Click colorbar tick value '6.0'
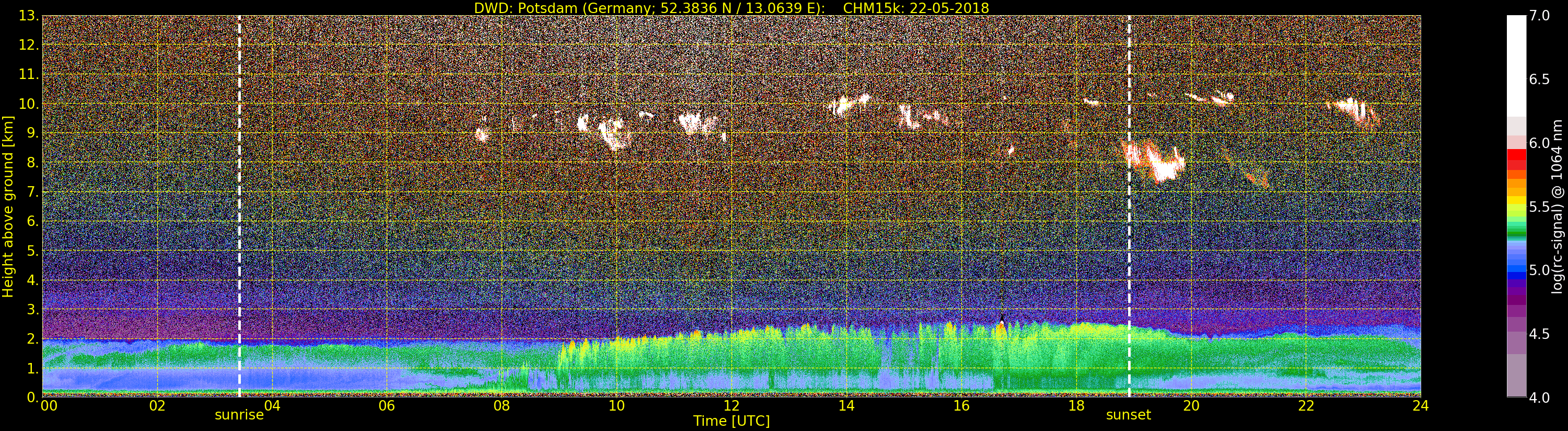The image size is (1568, 431). (1539, 143)
